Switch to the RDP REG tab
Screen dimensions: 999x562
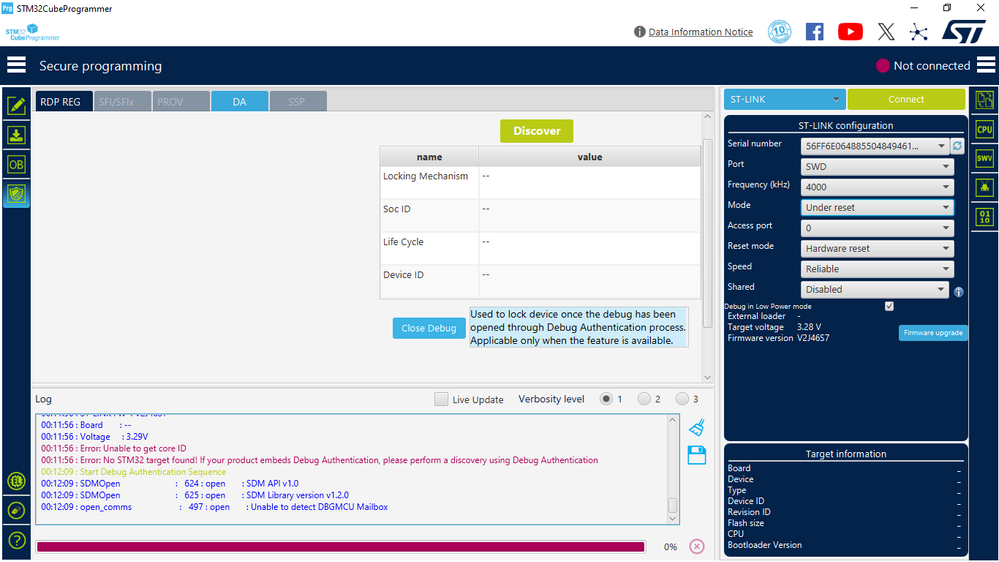pos(64,101)
